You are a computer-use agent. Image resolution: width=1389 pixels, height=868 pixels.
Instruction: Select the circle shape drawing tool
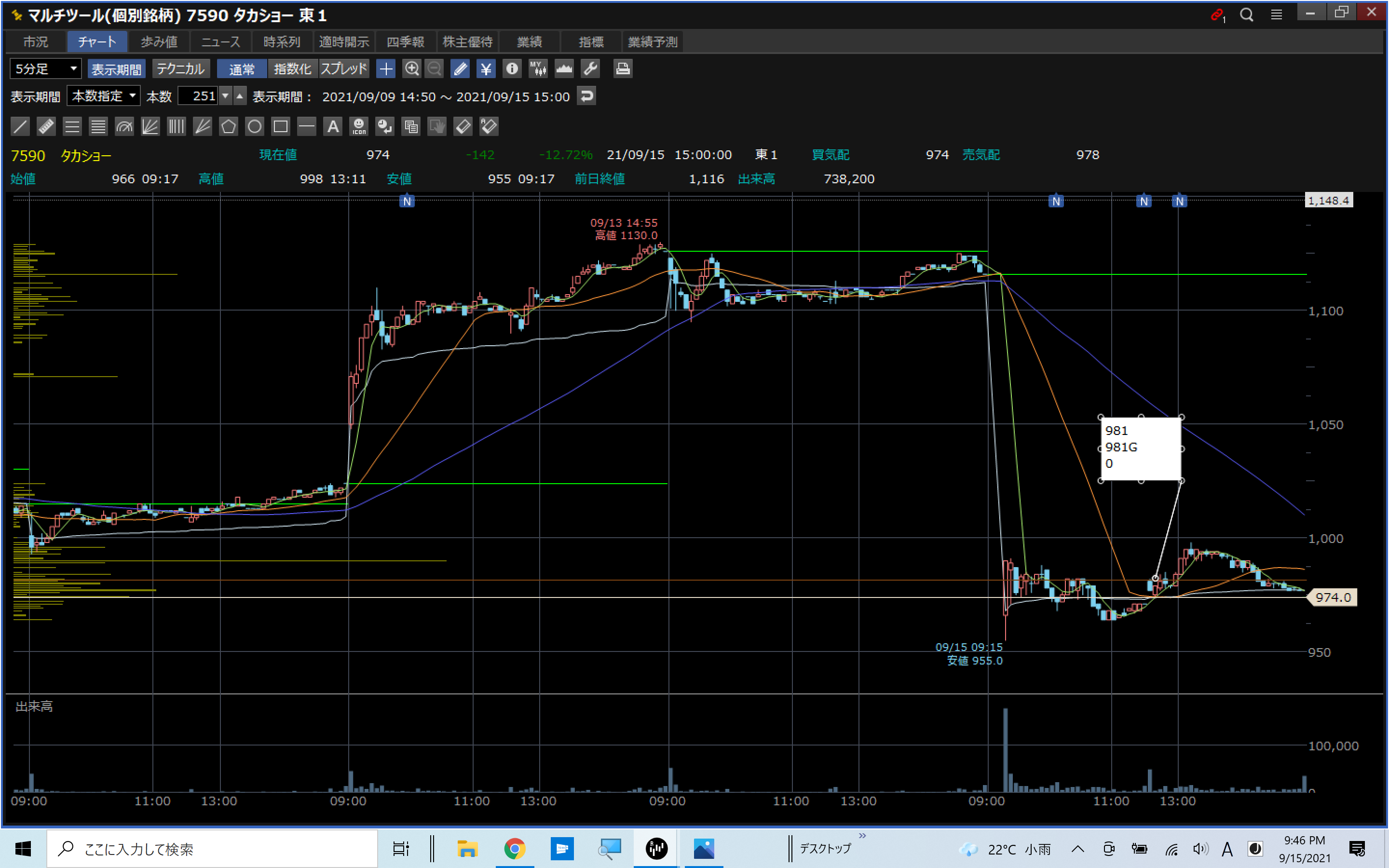[x=254, y=126]
